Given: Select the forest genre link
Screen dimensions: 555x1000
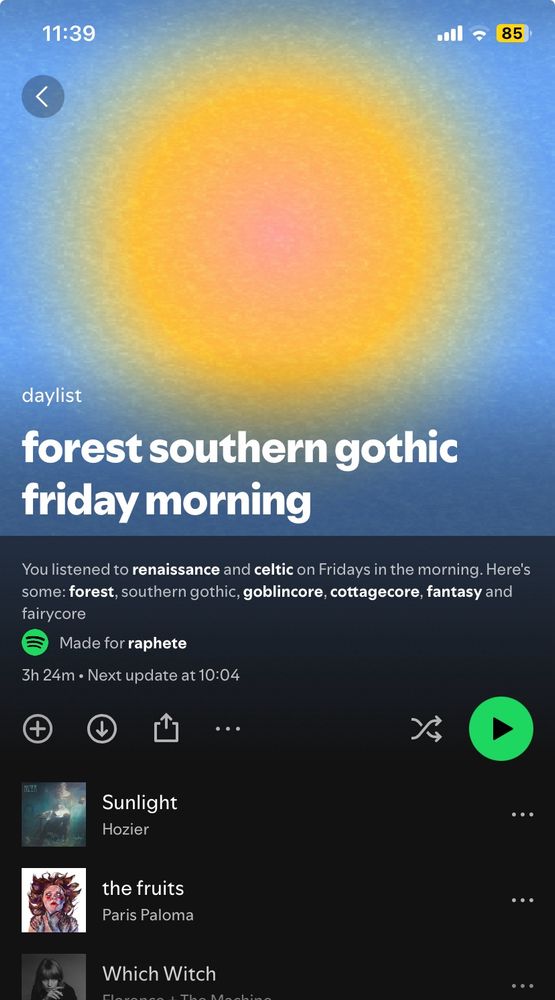Looking at the screenshot, I should [x=92, y=592].
